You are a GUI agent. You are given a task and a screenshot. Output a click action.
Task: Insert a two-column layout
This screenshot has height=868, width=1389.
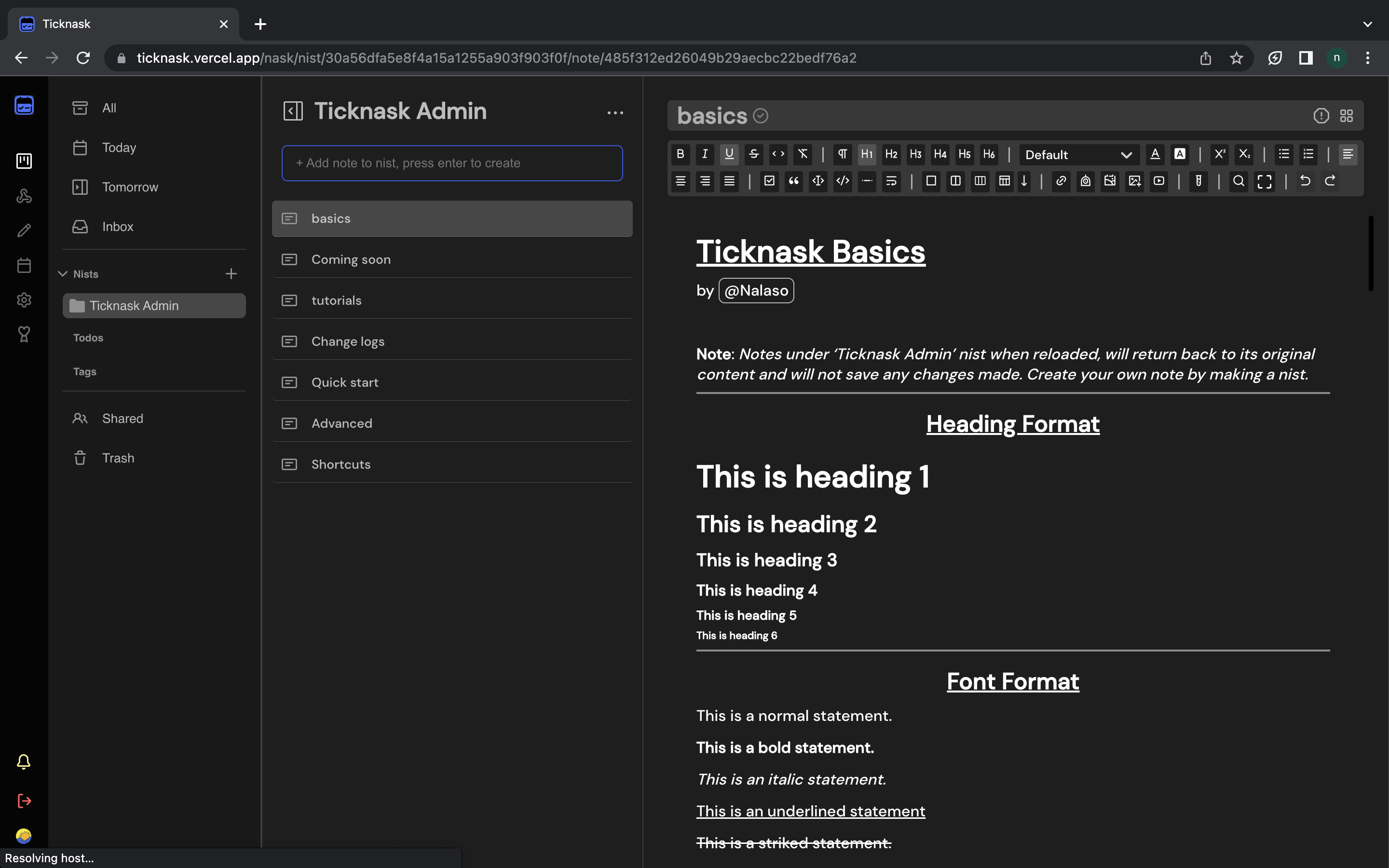click(x=955, y=181)
